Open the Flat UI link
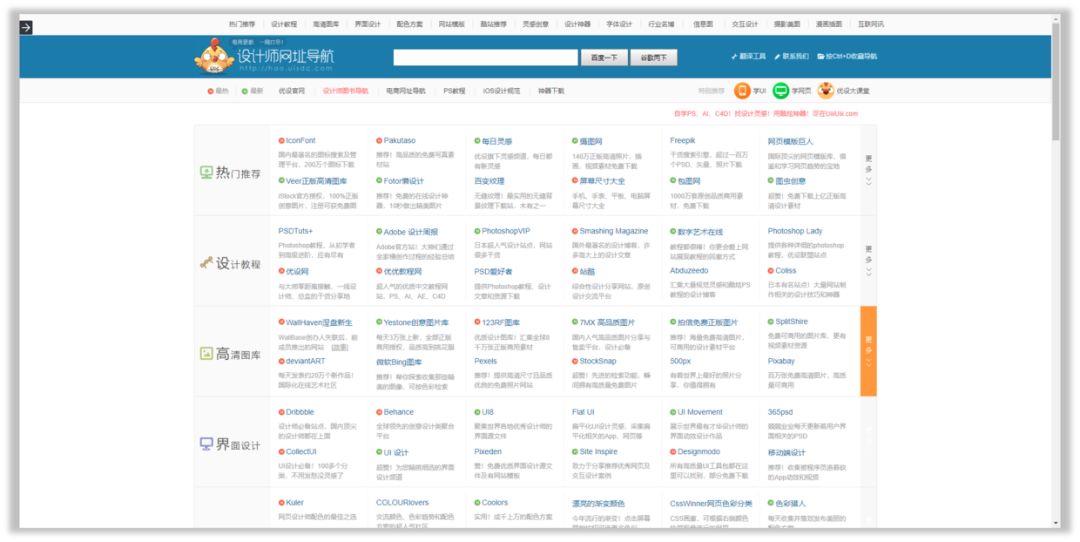Viewport: 1080px width, 542px height. point(583,413)
